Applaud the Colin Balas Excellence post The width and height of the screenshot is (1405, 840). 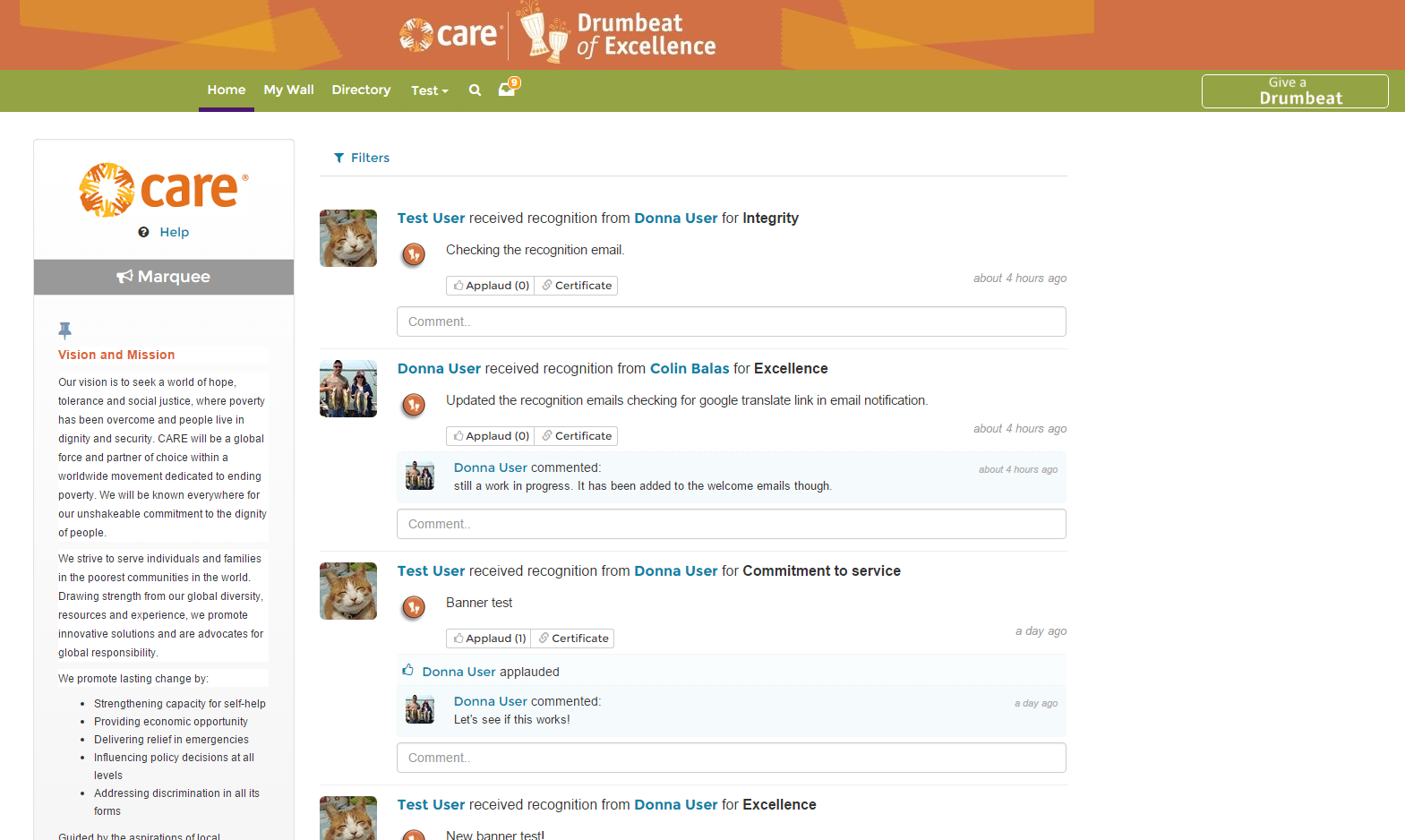[x=491, y=436]
